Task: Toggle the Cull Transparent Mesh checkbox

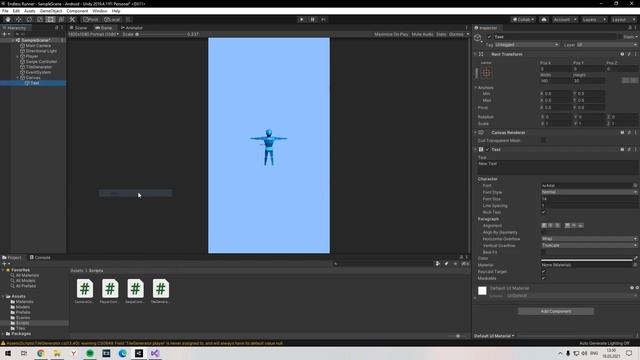Action: (543, 140)
